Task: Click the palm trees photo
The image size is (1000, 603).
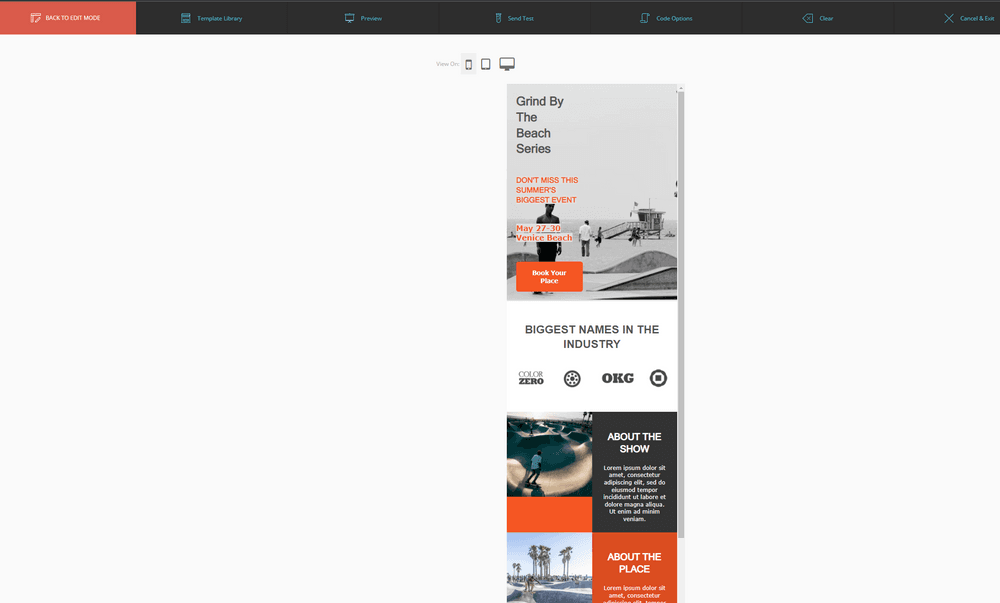Action: (549, 567)
